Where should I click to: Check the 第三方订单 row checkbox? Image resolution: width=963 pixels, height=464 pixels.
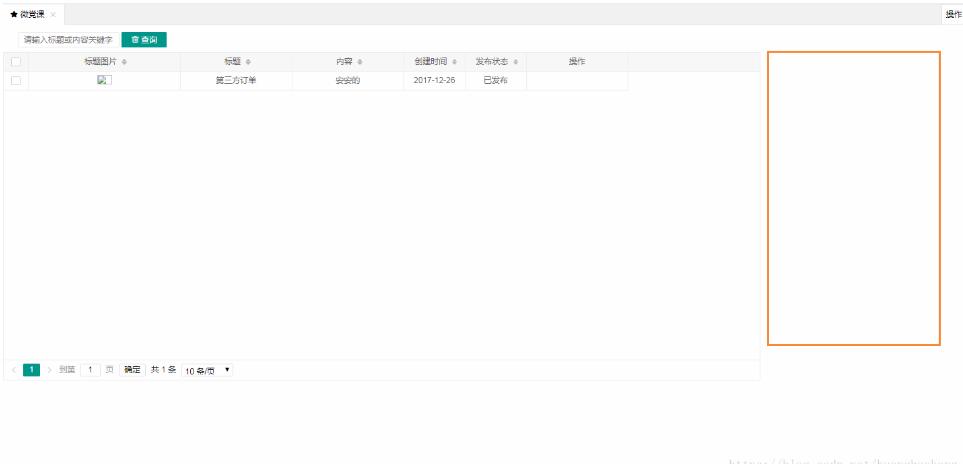coord(15,80)
